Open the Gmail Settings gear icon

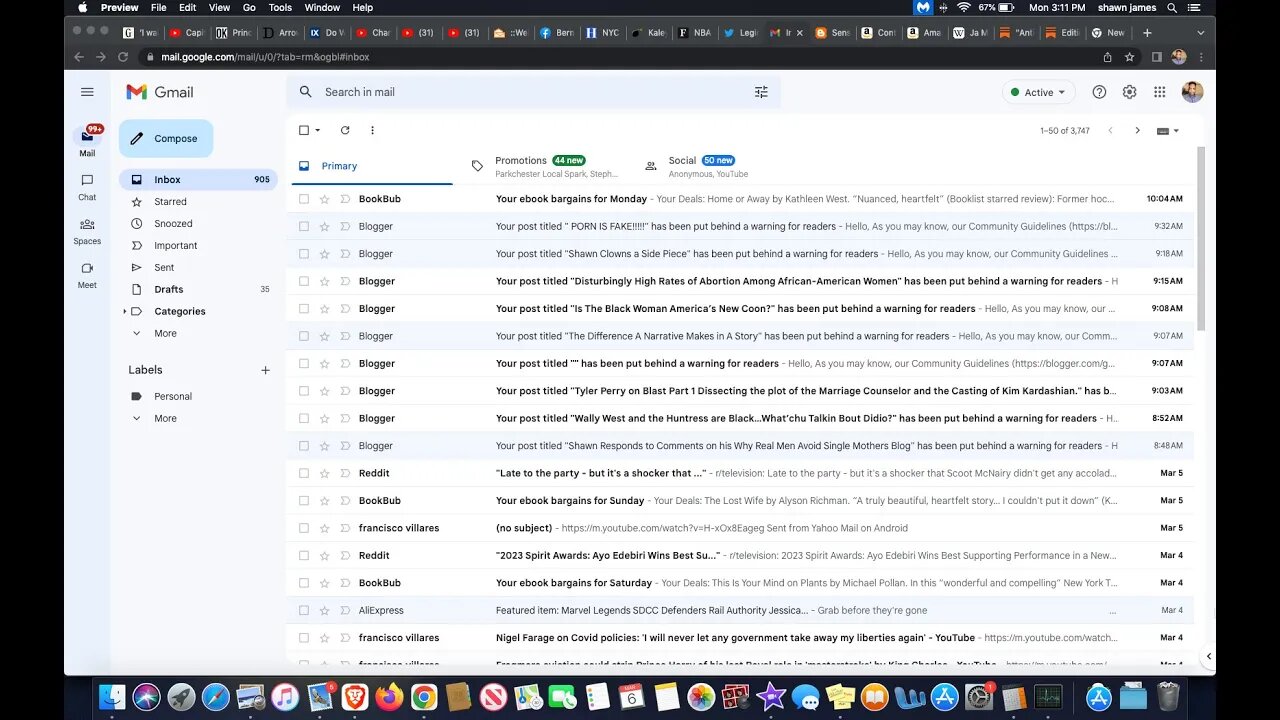[x=1129, y=92]
